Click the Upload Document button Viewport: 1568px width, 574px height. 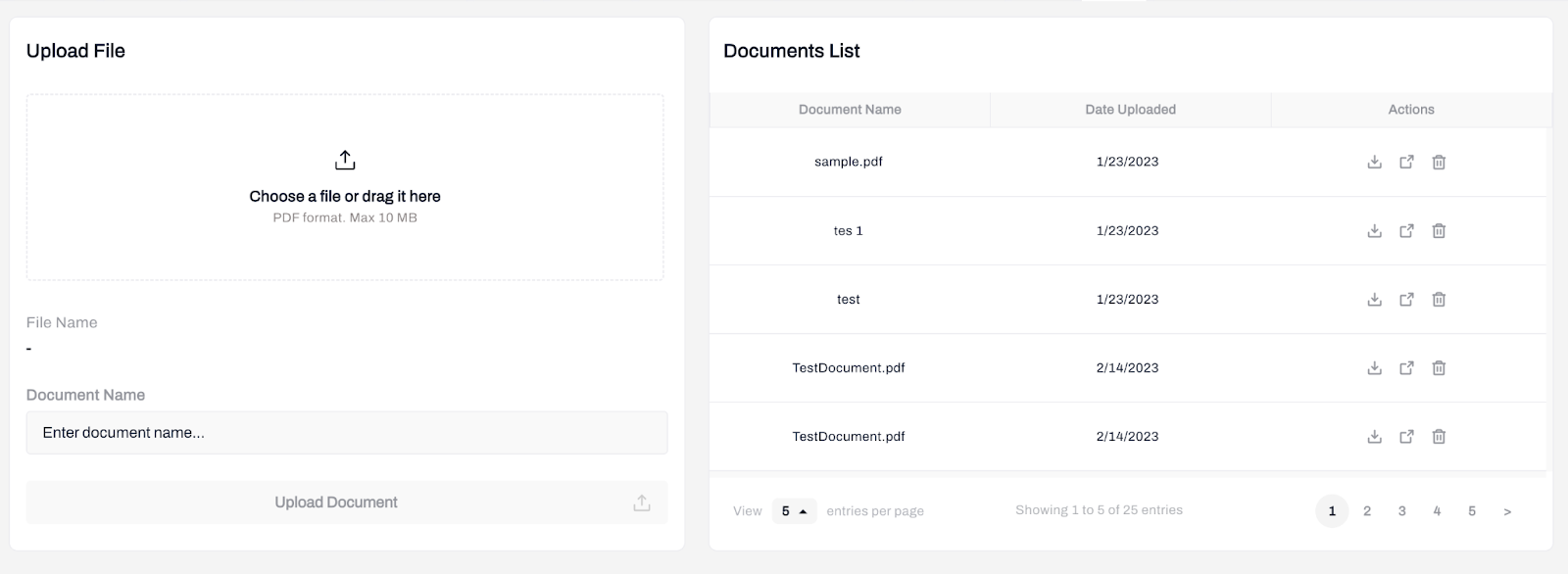click(x=347, y=502)
